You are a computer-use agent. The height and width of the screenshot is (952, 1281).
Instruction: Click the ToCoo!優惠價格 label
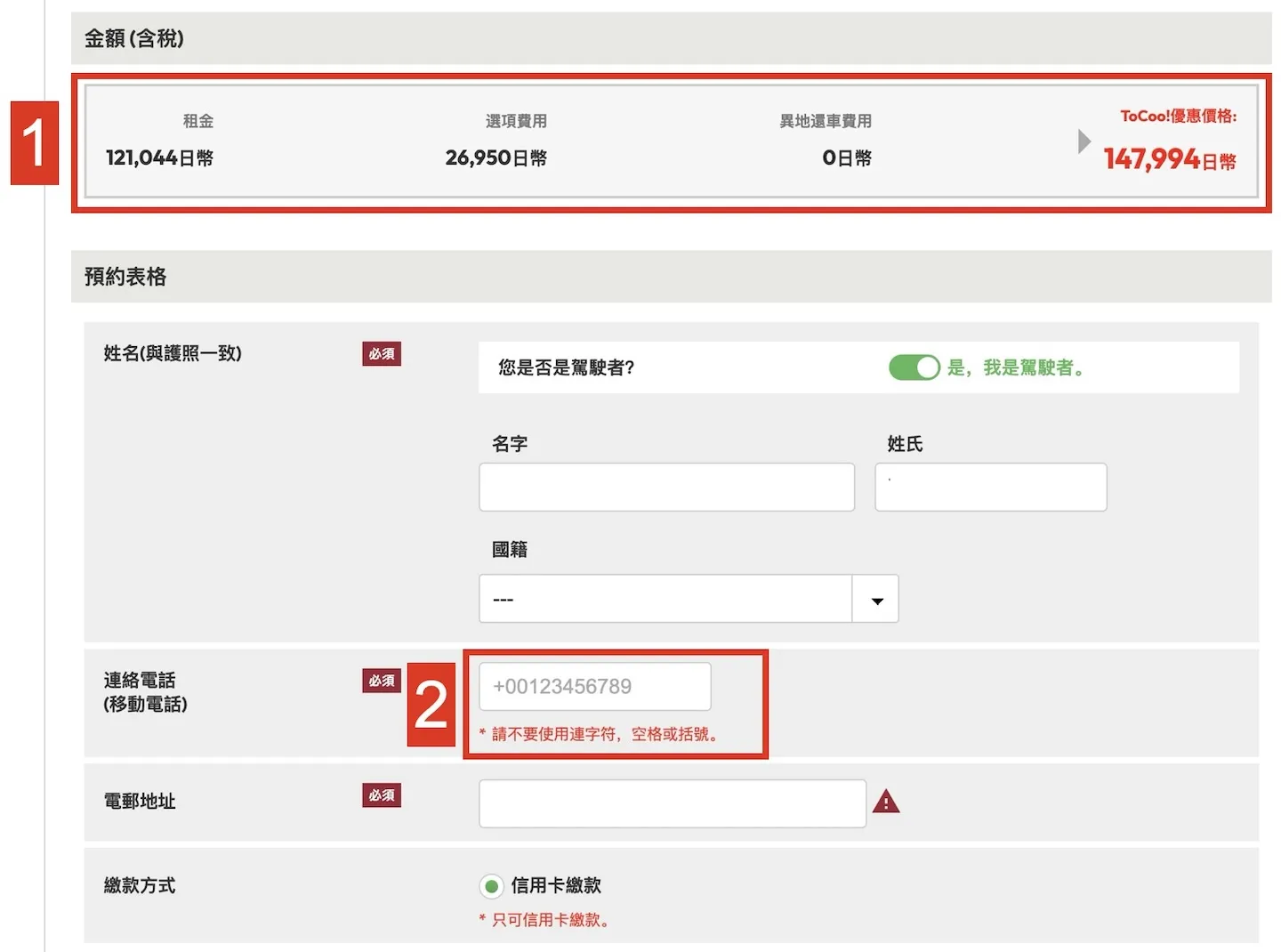(1178, 116)
